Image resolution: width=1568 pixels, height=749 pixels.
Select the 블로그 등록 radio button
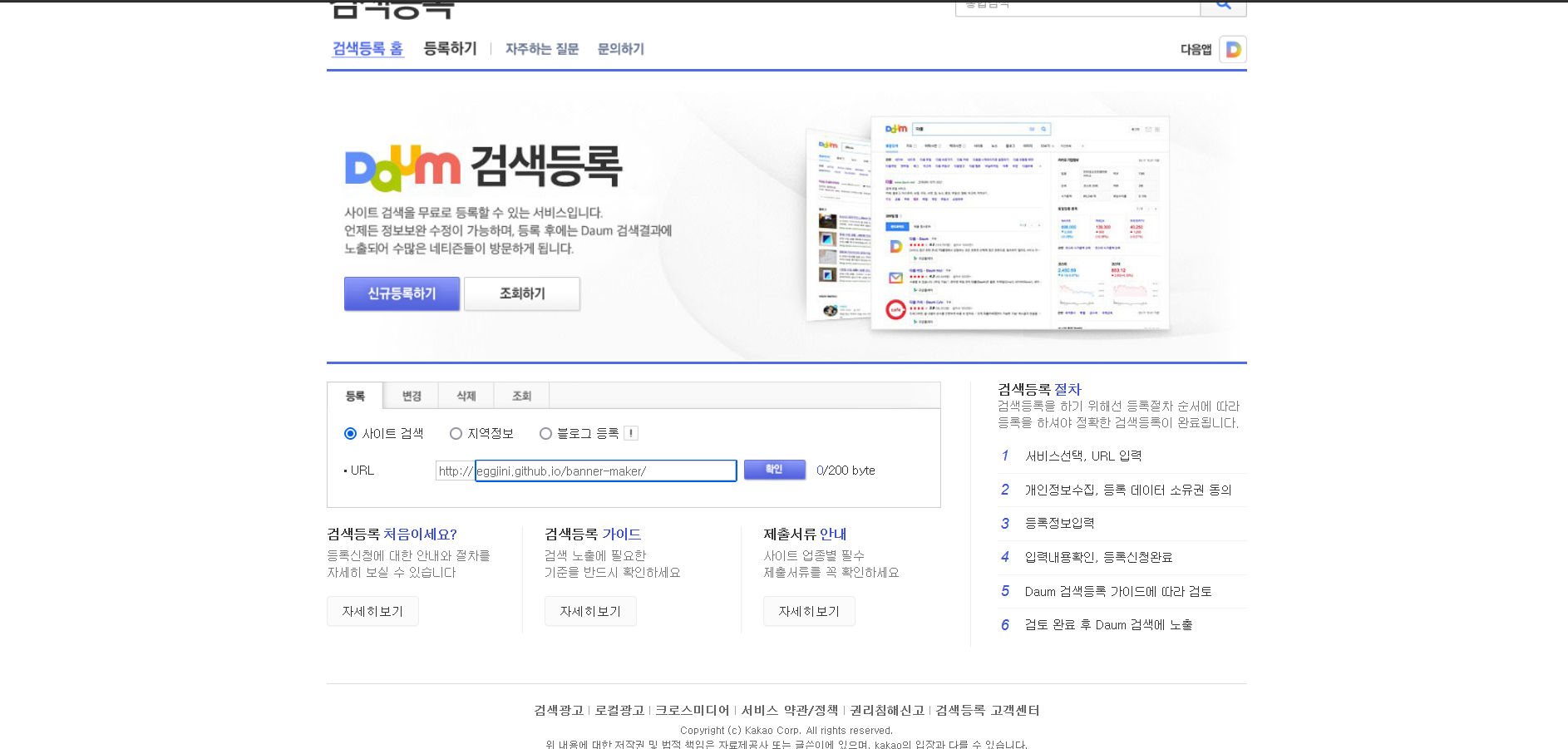click(x=545, y=433)
